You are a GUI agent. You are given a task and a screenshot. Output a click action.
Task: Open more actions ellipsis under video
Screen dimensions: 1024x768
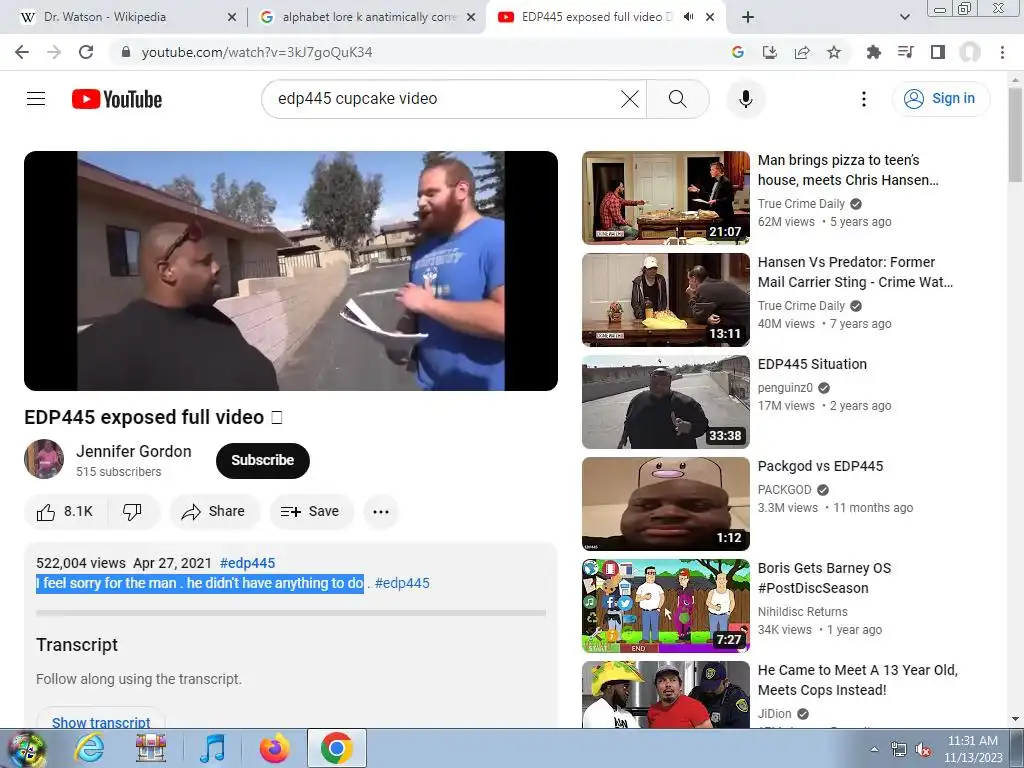(x=381, y=511)
